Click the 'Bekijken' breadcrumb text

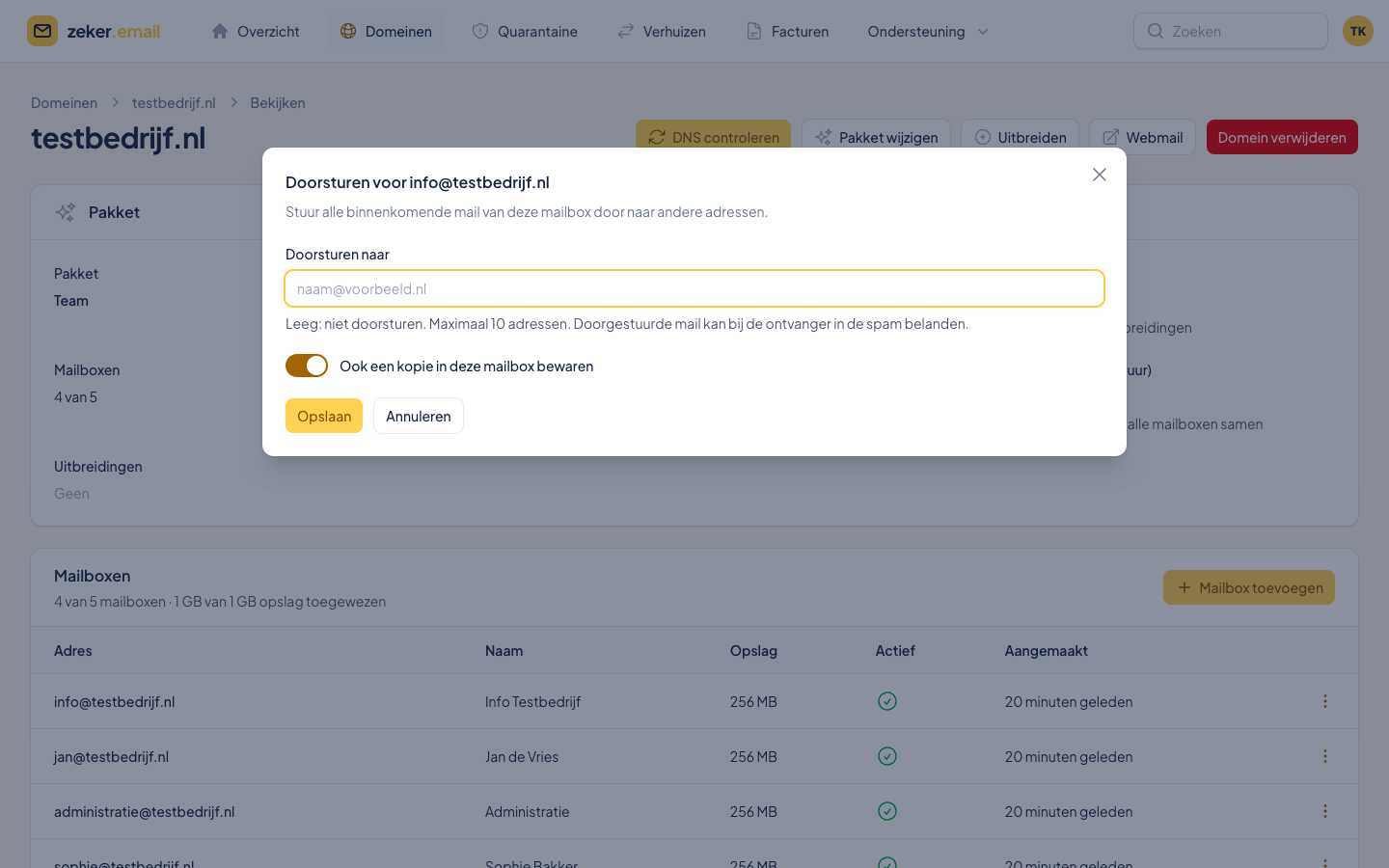[278, 102]
